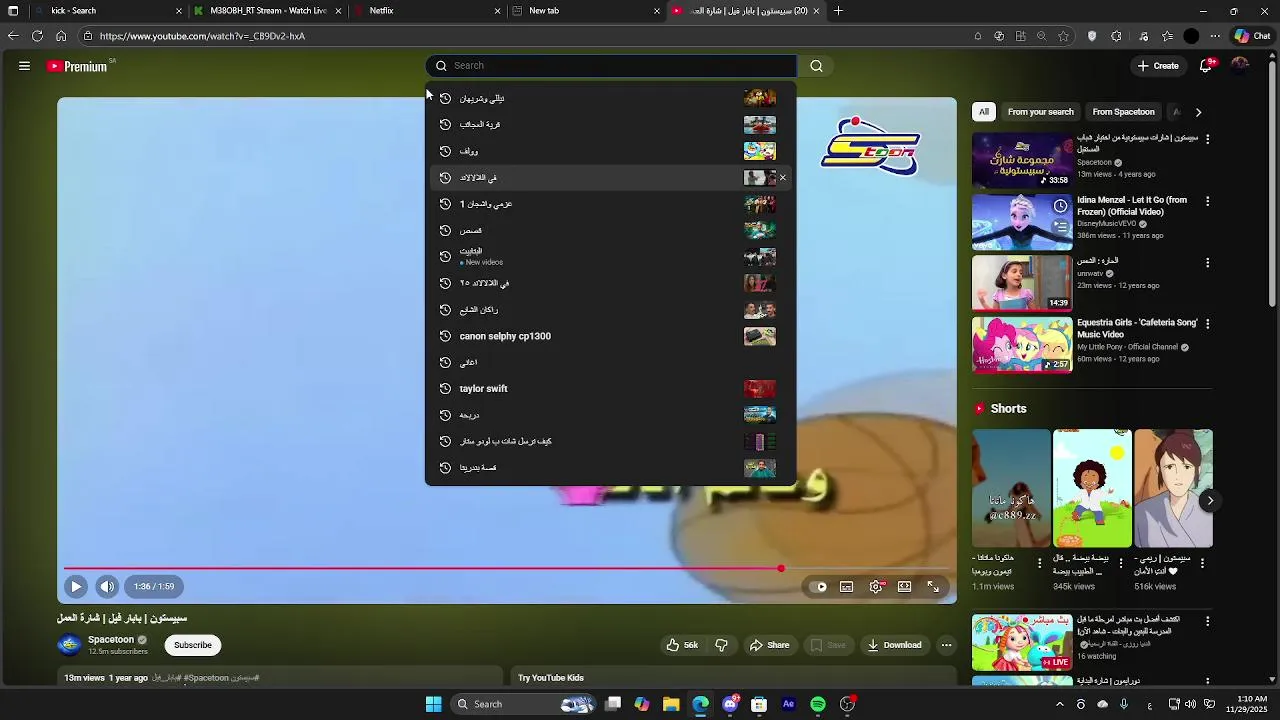Add page to favorites star

1063,36
